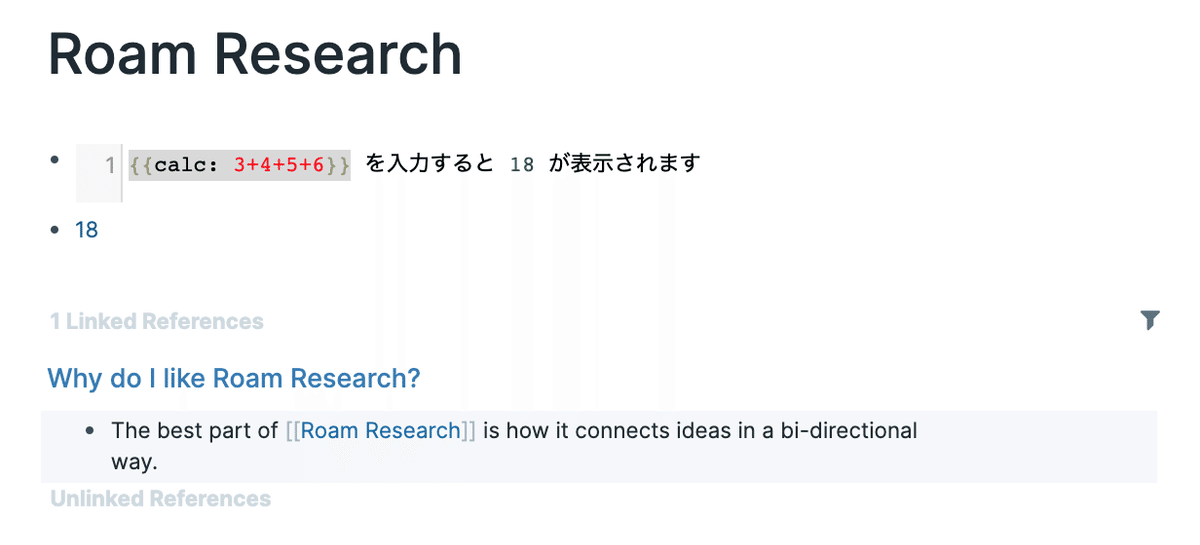The image size is (1200, 545).
Task: Open the "Why do I like Roam Research?" page
Action: [x=234, y=378]
